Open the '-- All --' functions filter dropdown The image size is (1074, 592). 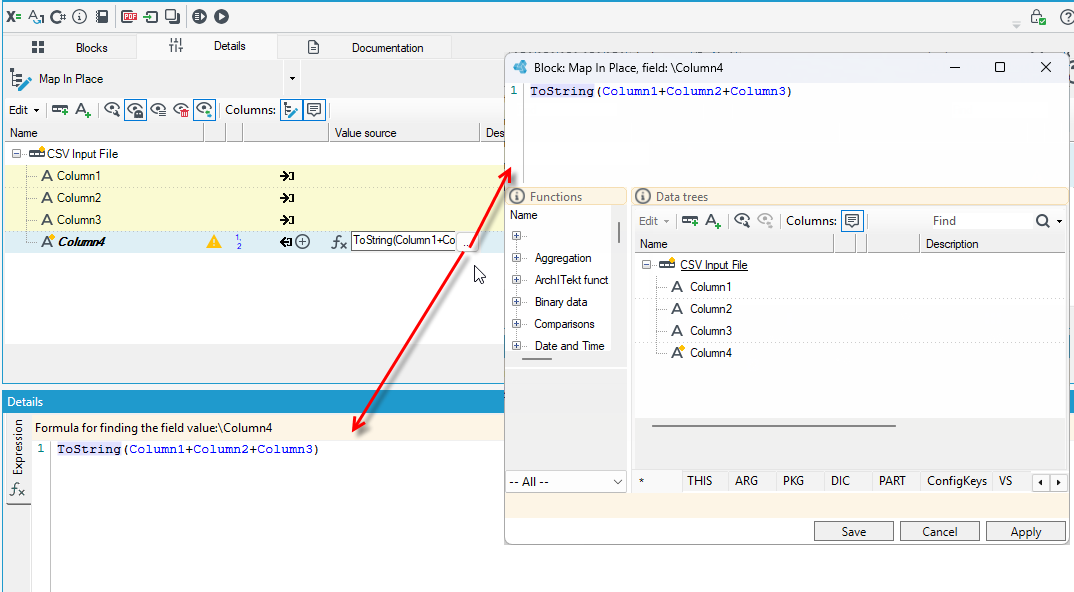pos(566,482)
